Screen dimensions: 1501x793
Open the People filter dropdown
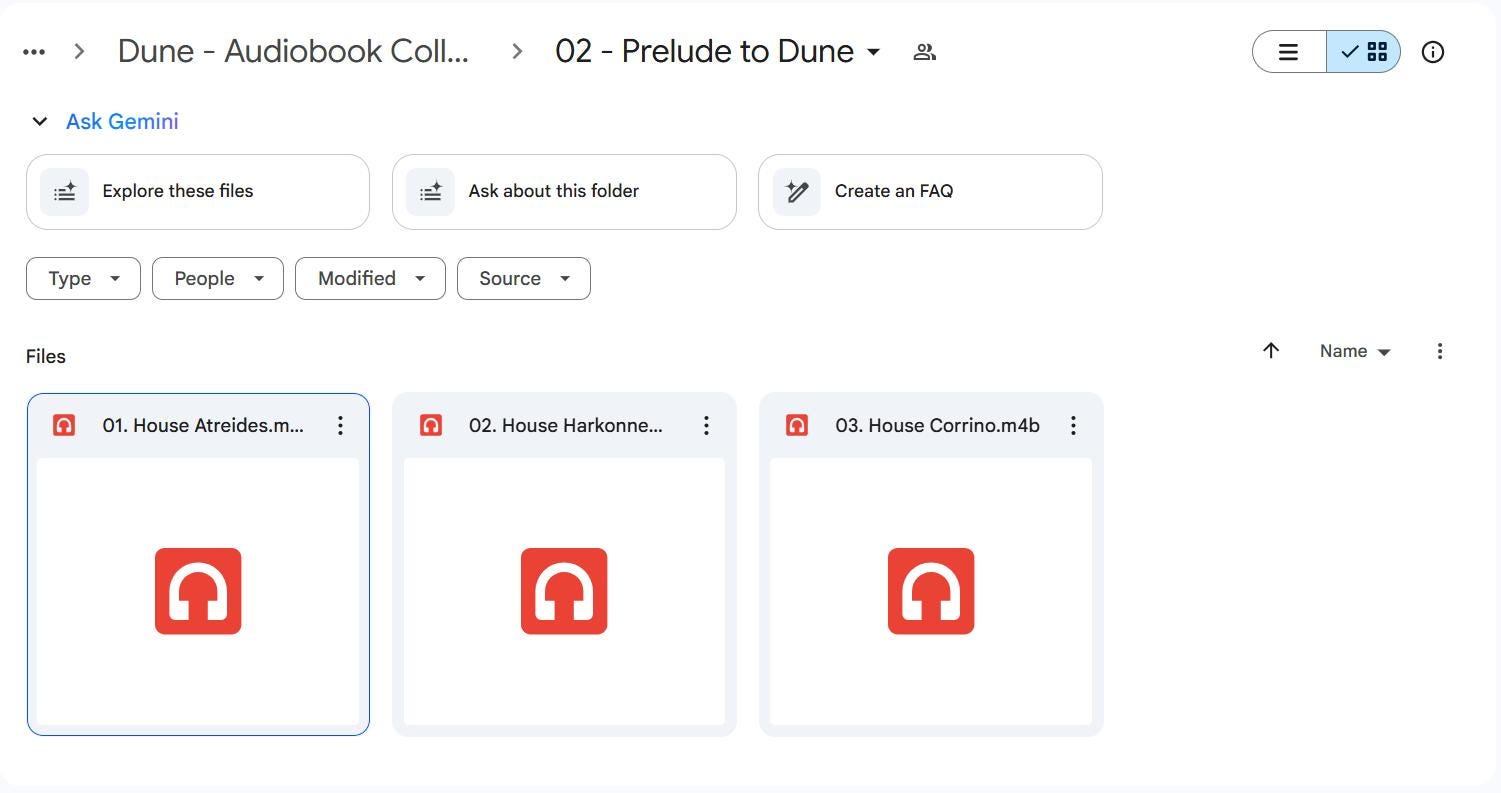[218, 279]
